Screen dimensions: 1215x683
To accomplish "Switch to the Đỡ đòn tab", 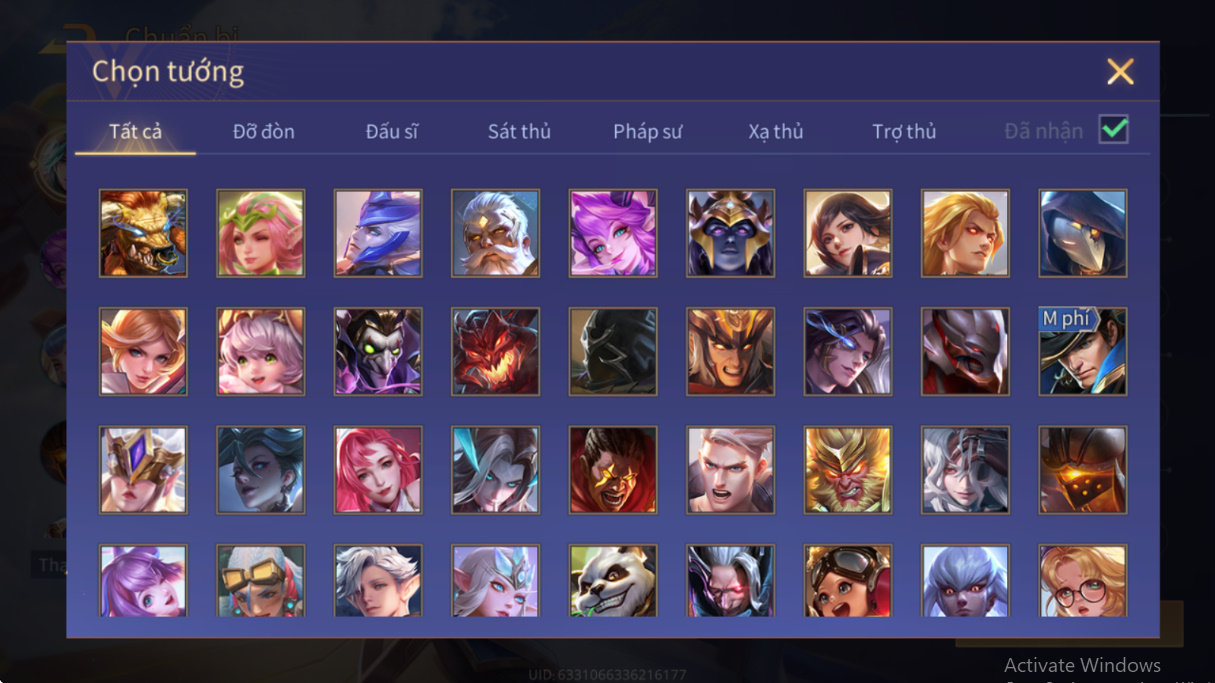I will [x=264, y=131].
